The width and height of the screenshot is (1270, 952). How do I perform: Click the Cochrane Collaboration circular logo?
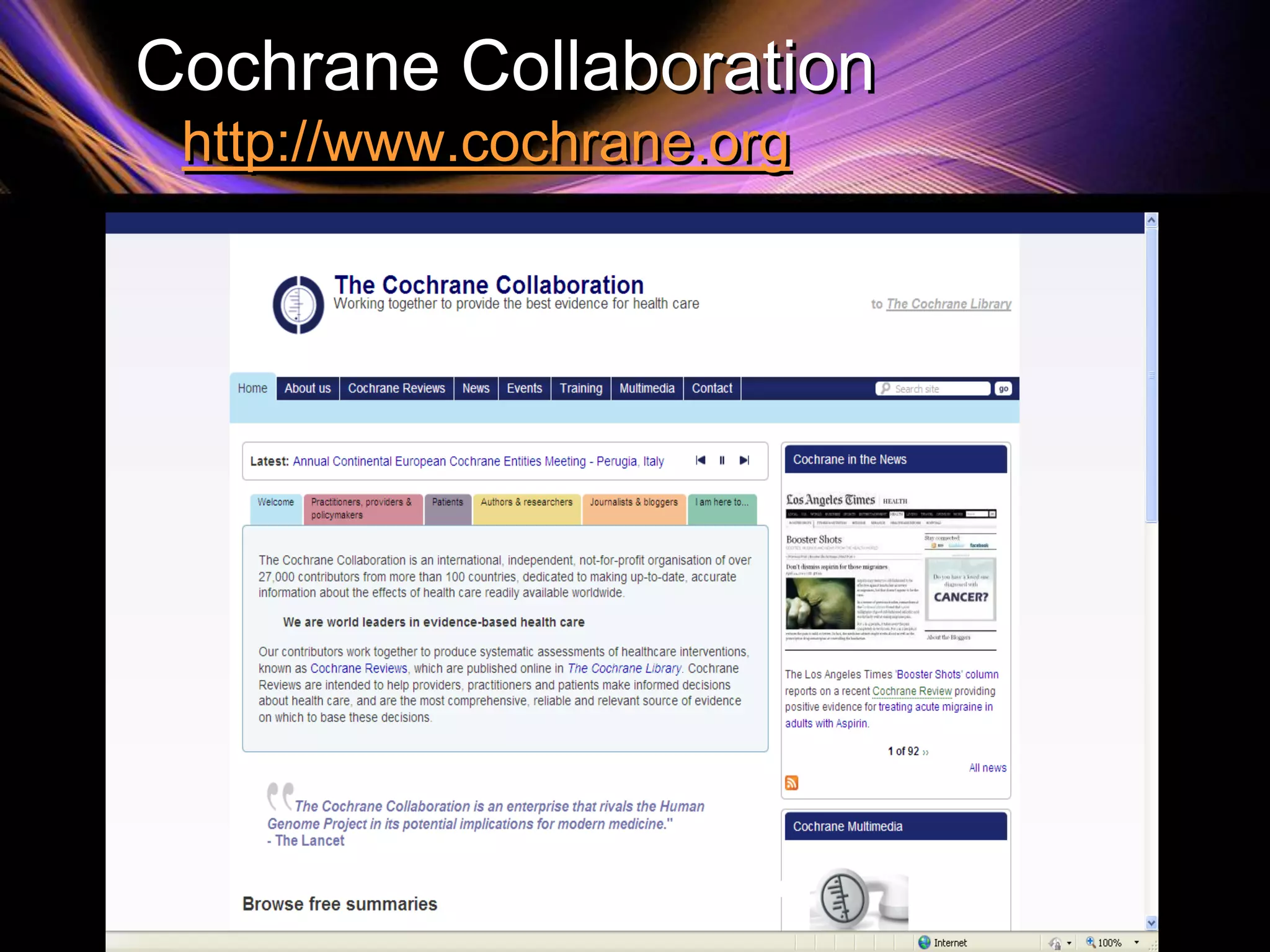click(x=298, y=305)
